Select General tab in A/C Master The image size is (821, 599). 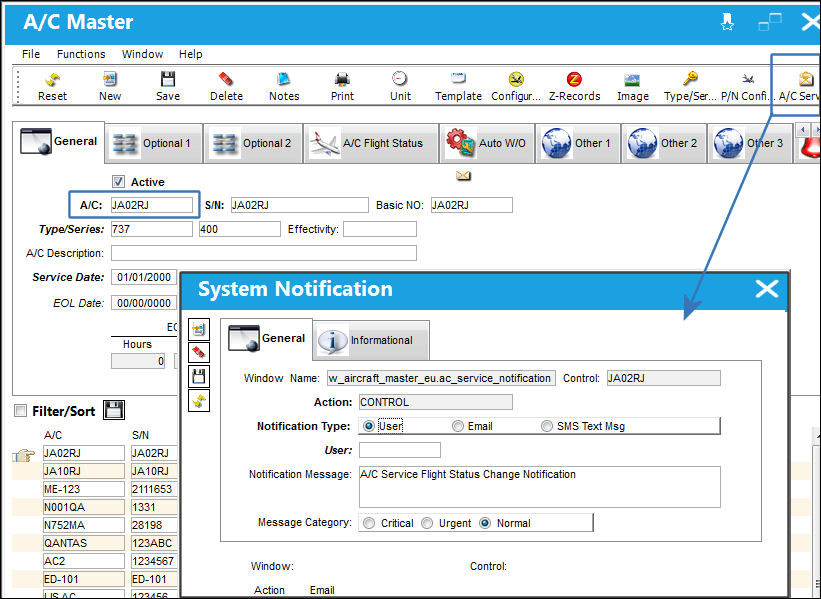59,141
